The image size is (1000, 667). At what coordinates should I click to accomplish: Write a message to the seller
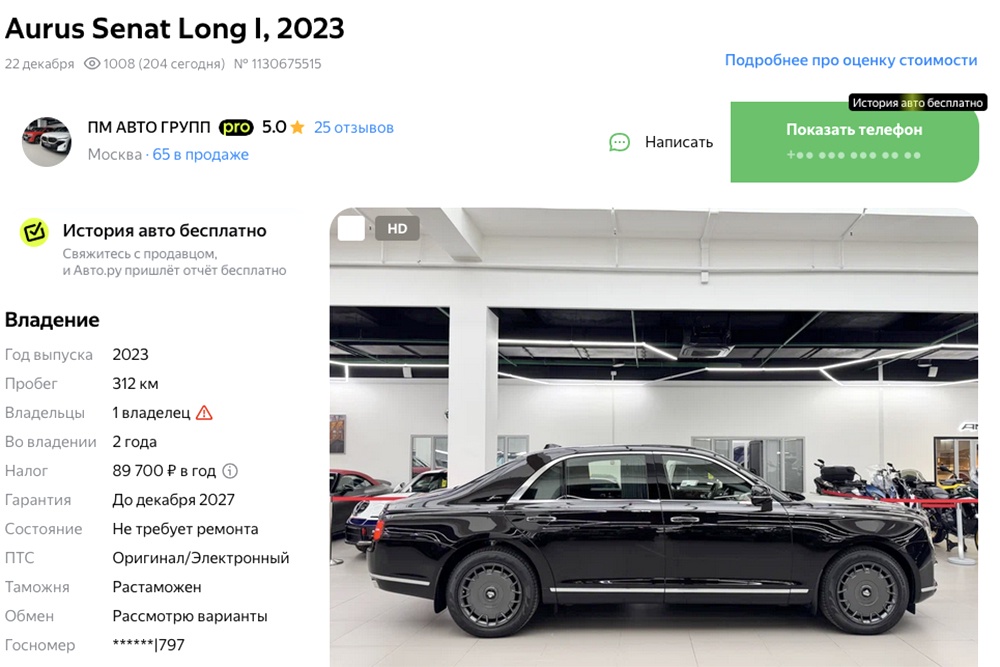click(661, 142)
